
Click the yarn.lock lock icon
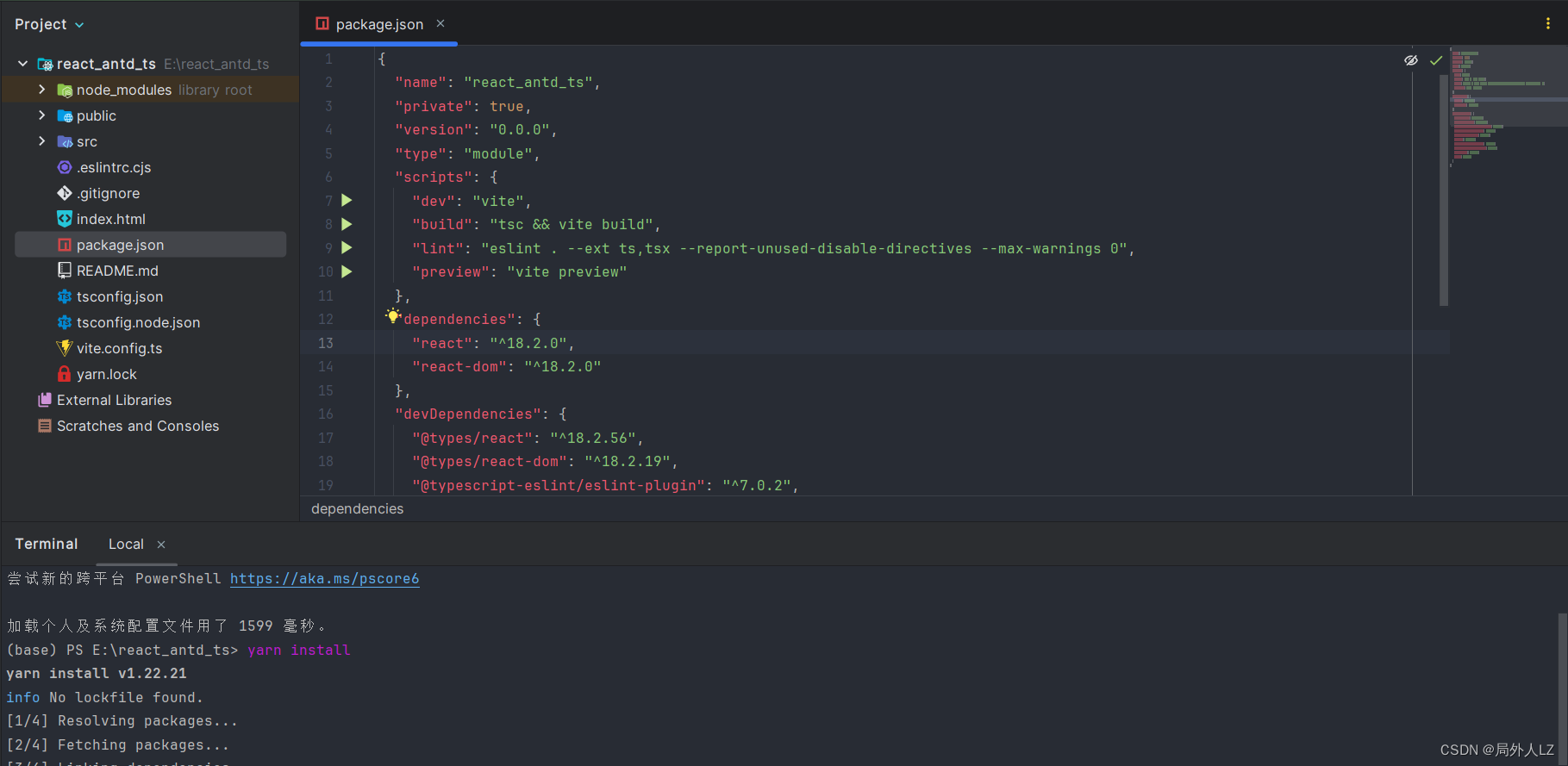point(65,374)
